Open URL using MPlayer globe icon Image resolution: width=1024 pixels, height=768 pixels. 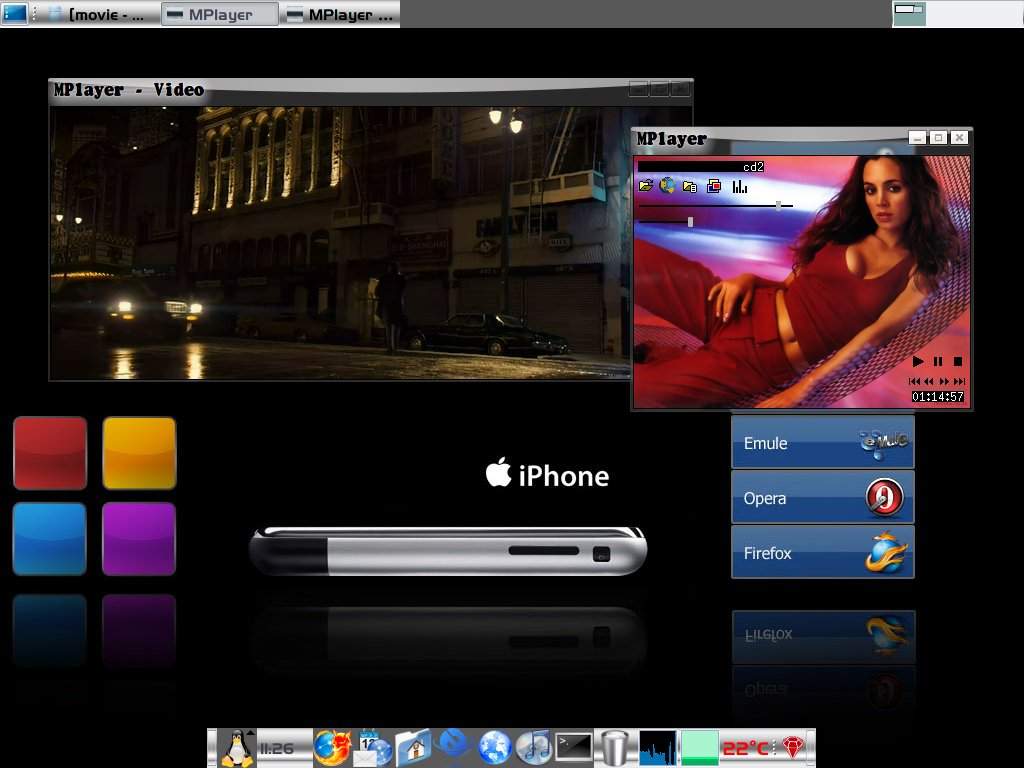point(667,186)
